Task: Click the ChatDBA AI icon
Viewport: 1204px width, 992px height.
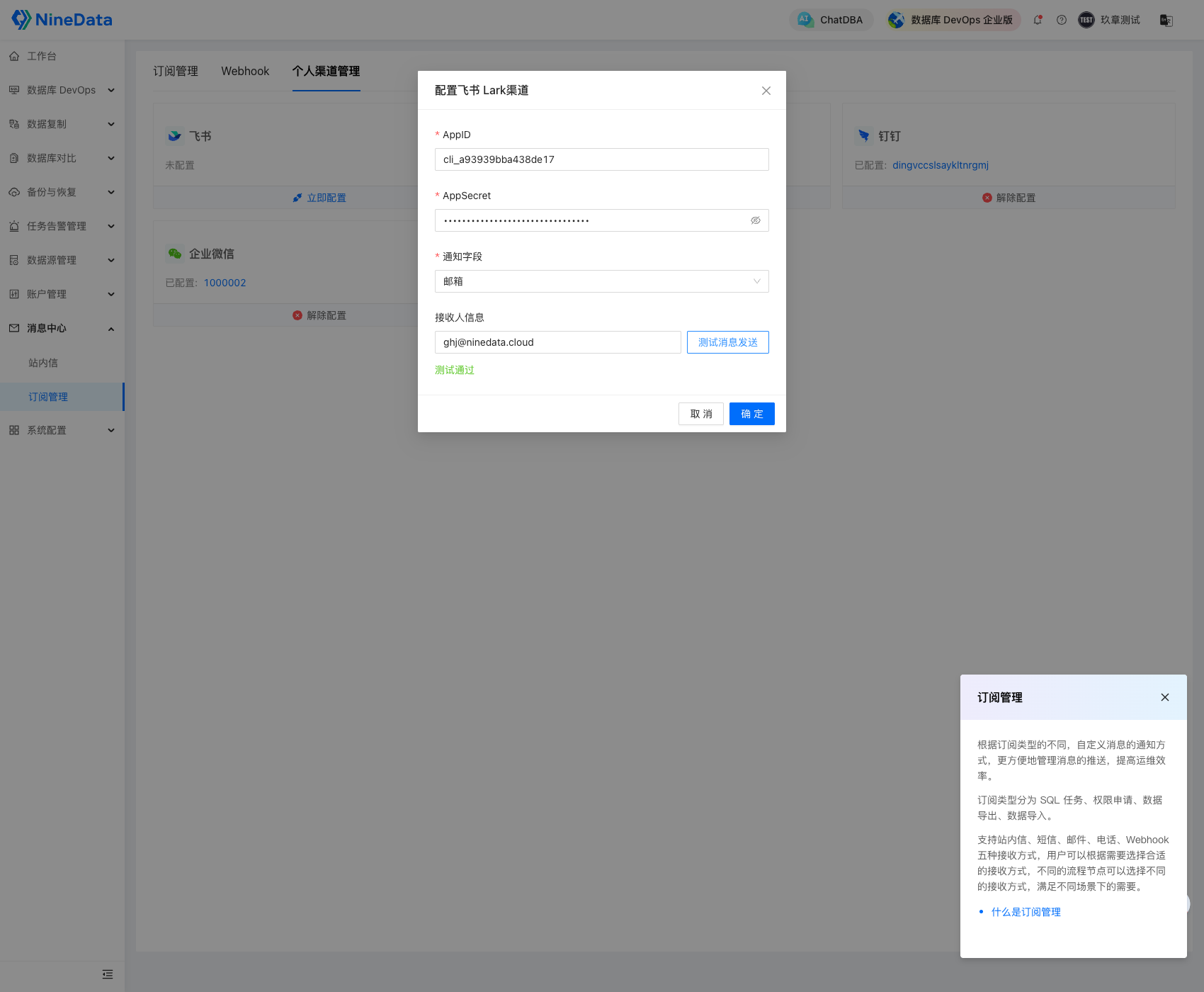Action: (x=805, y=20)
